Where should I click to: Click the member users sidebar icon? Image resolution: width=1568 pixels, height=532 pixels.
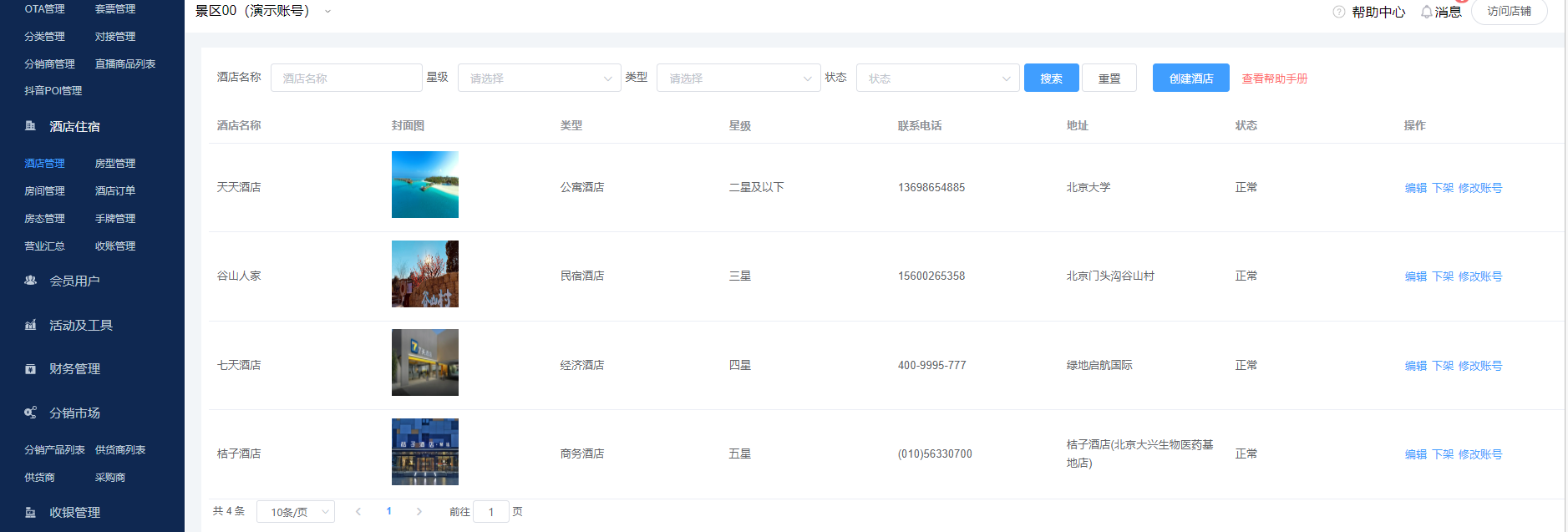click(x=31, y=281)
